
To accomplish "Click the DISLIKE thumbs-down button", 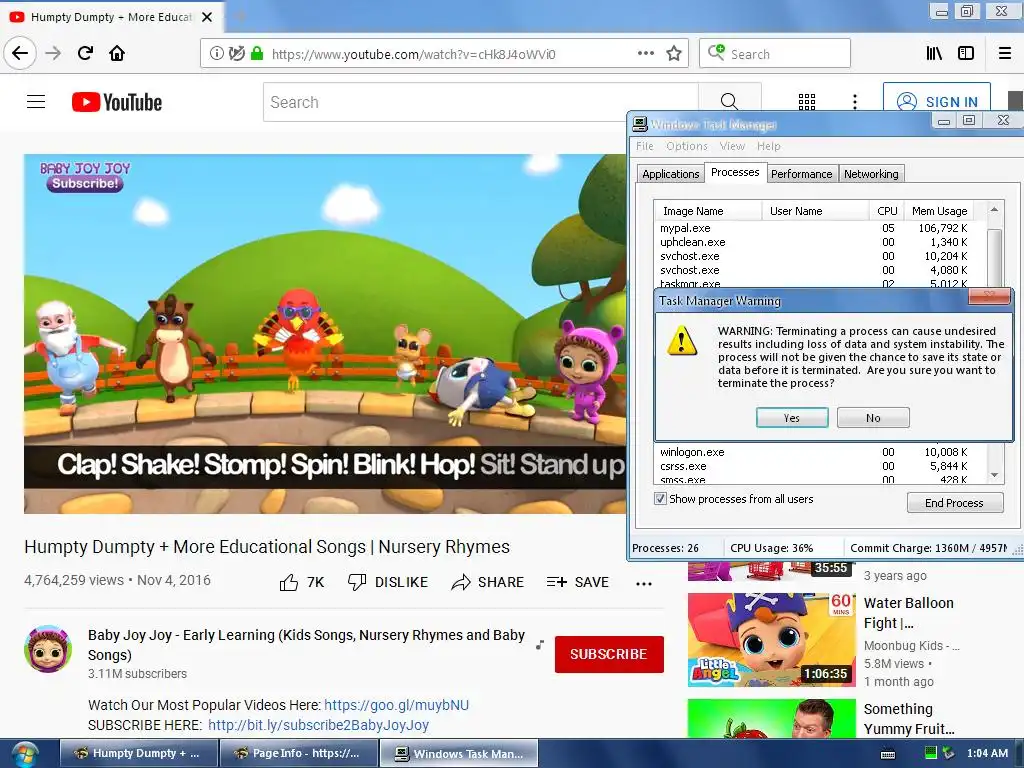I will [388, 582].
